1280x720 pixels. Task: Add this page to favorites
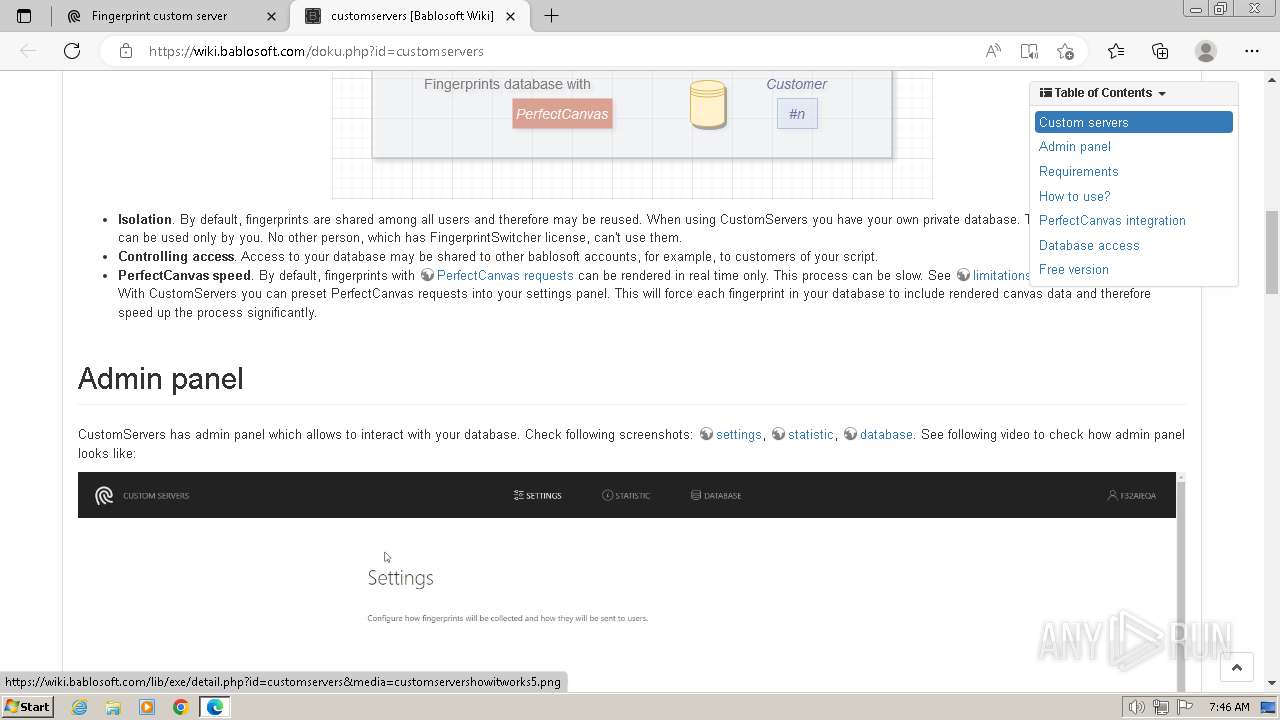pyautogui.click(x=1065, y=51)
